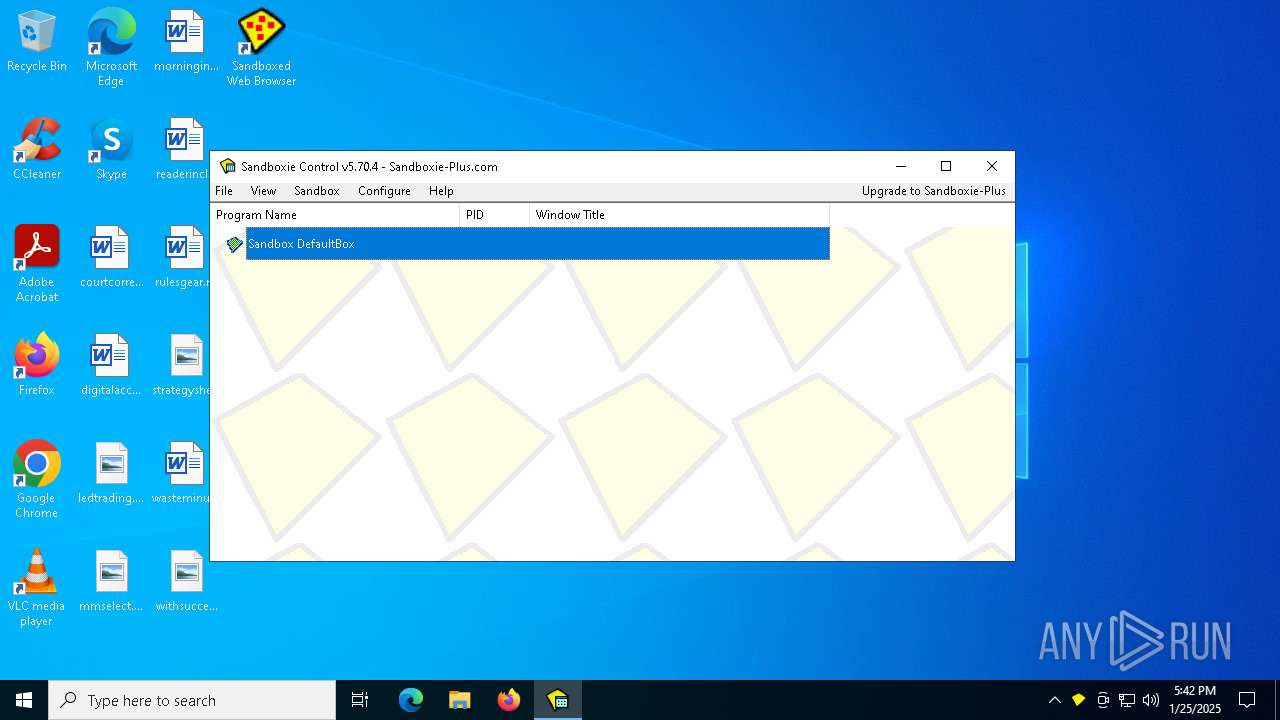This screenshot has width=1280, height=720.
Task: Select the morningin Word document icon
Action: coord(186,42)
